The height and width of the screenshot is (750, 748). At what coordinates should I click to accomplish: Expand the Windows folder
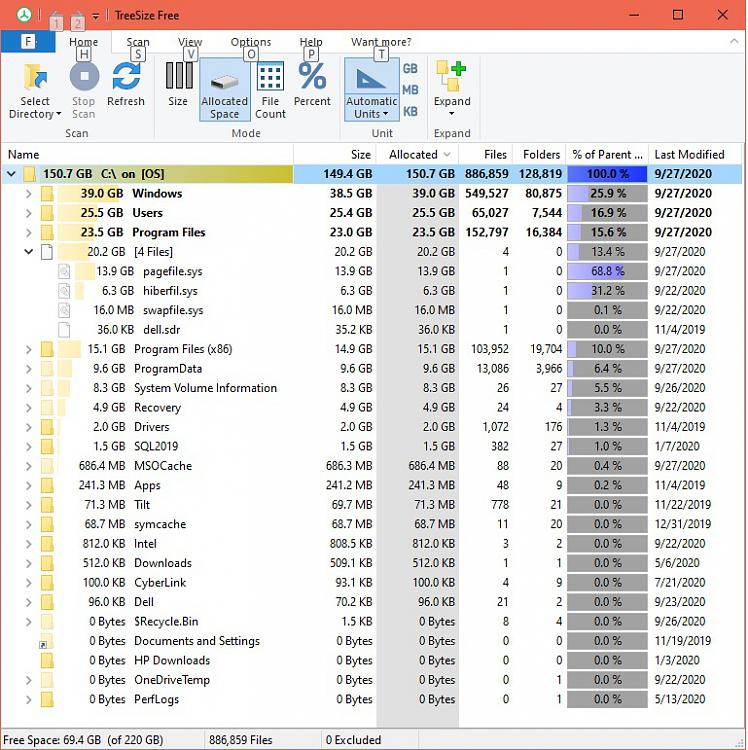(x=29, y=194)
